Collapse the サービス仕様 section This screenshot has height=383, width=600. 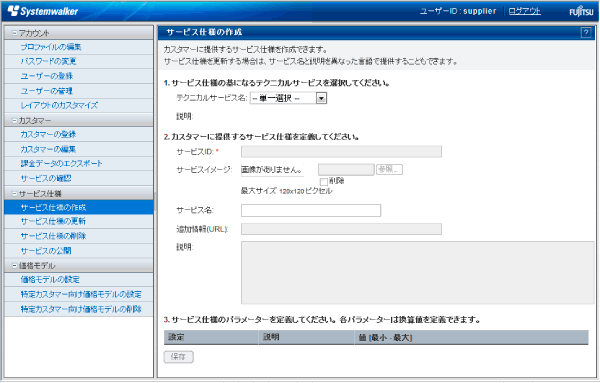14,194
